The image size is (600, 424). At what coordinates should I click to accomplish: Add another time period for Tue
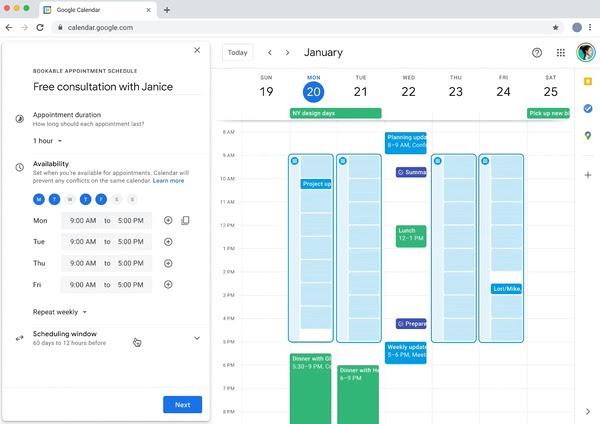(168, 242)
